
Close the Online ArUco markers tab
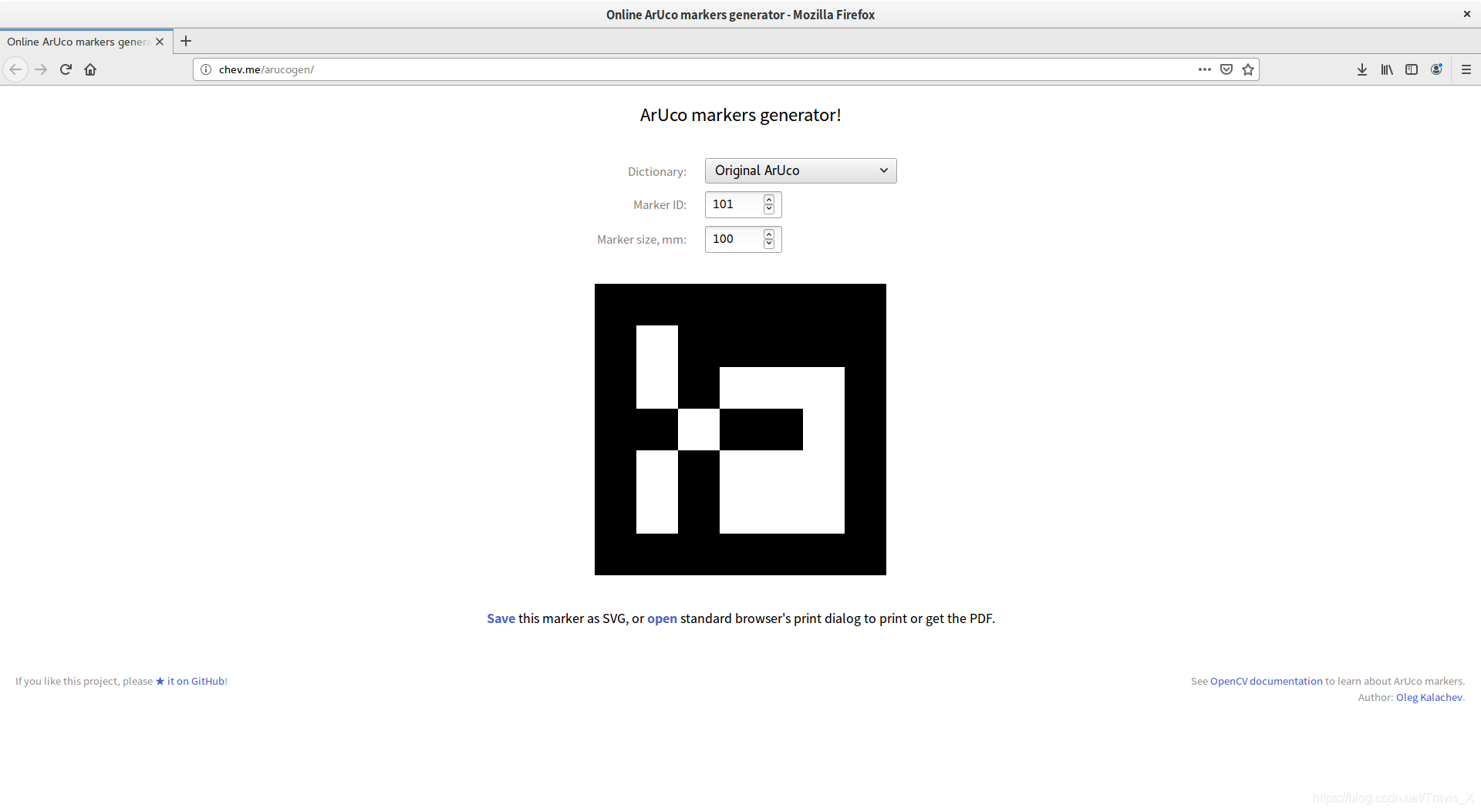160,42
